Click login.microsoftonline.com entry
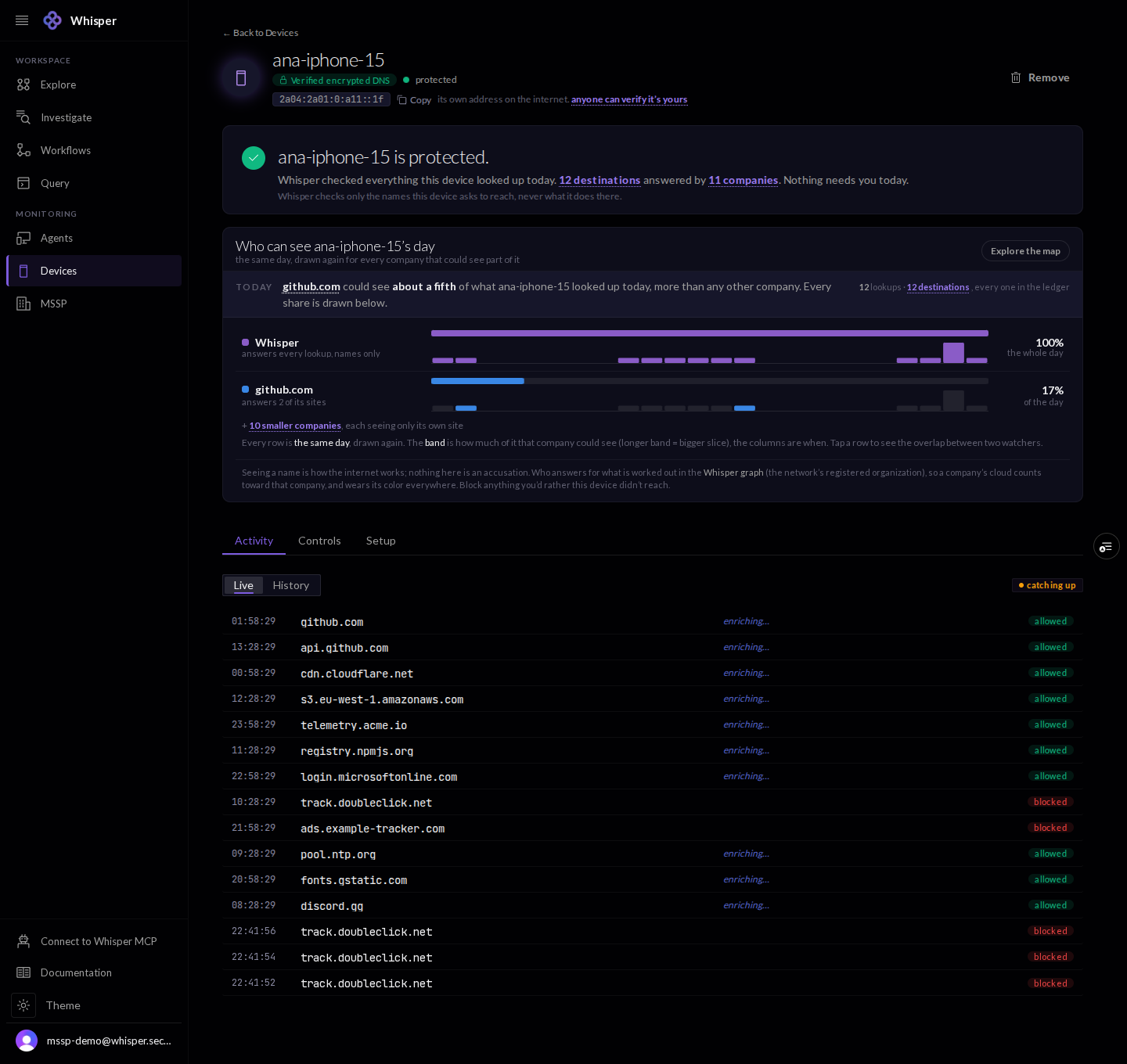This screenshot has height=1064, width=1127. (x=379, y=777)
